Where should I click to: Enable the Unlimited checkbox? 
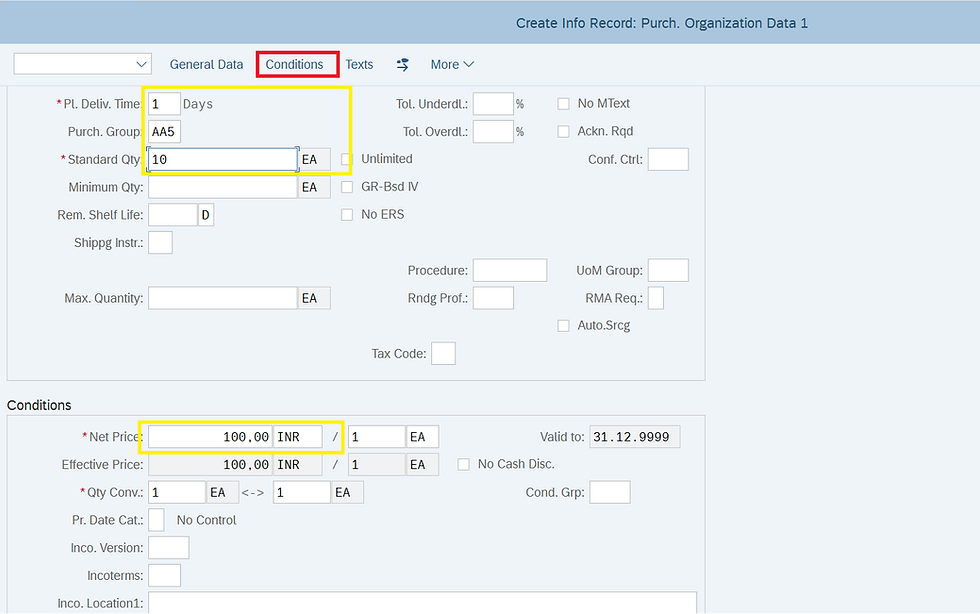pyautogui.click(x=347, y=159)
